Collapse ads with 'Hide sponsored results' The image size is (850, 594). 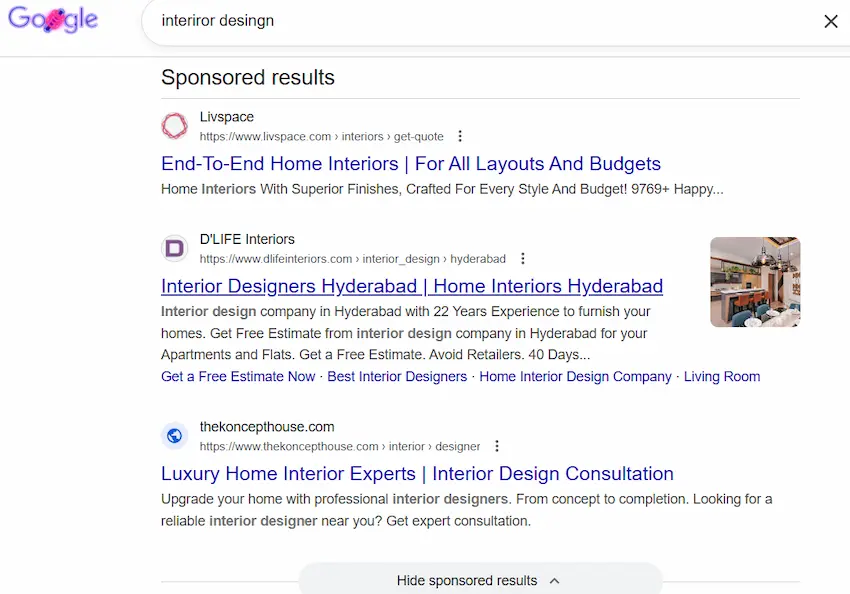pos(480,580)
